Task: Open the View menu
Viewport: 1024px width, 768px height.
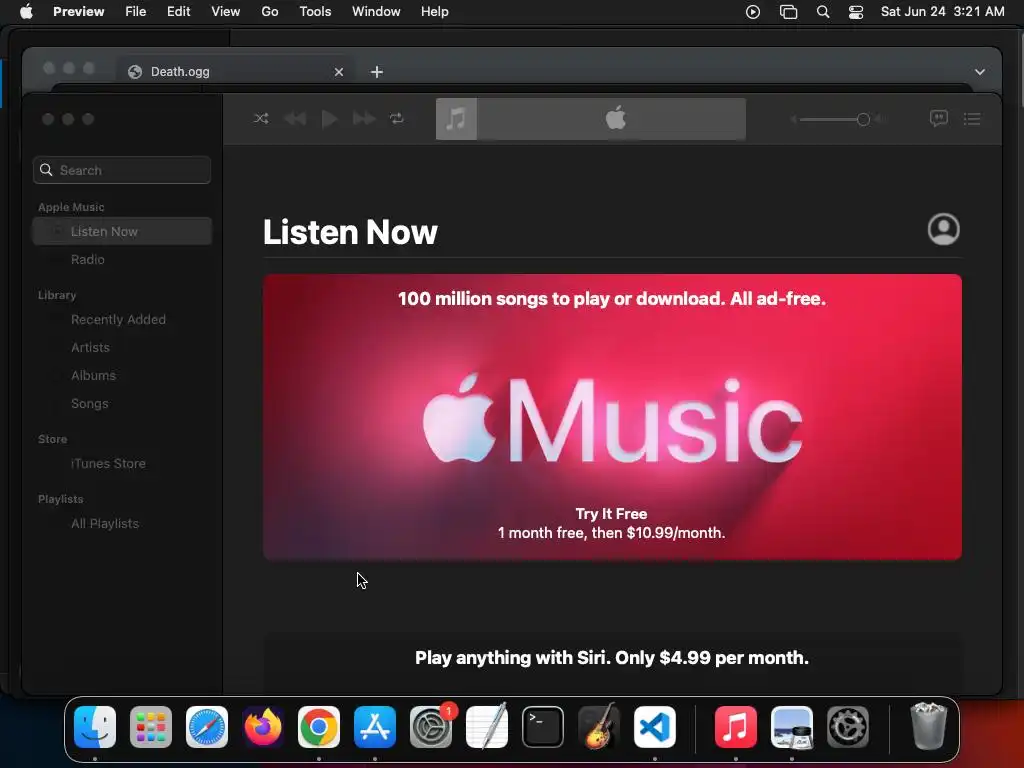Action: pyautogui.click(x=225, y=12)
